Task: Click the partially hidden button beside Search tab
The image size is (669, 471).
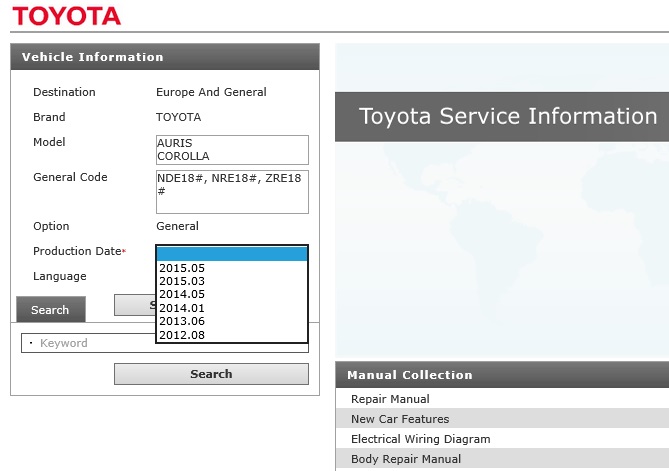Action: point(135,305)
